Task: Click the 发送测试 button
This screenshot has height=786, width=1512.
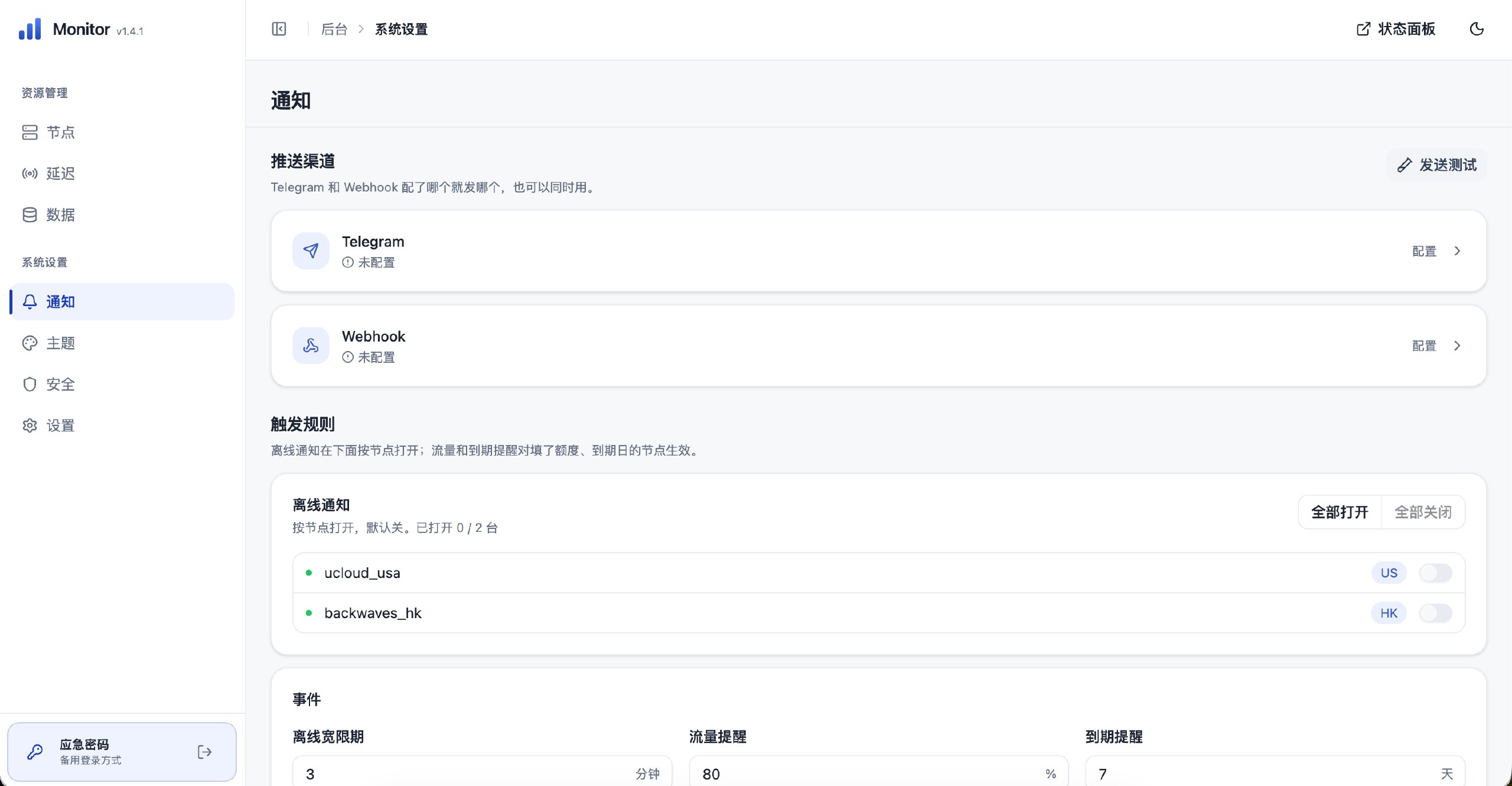Action: click(1436, 165)
